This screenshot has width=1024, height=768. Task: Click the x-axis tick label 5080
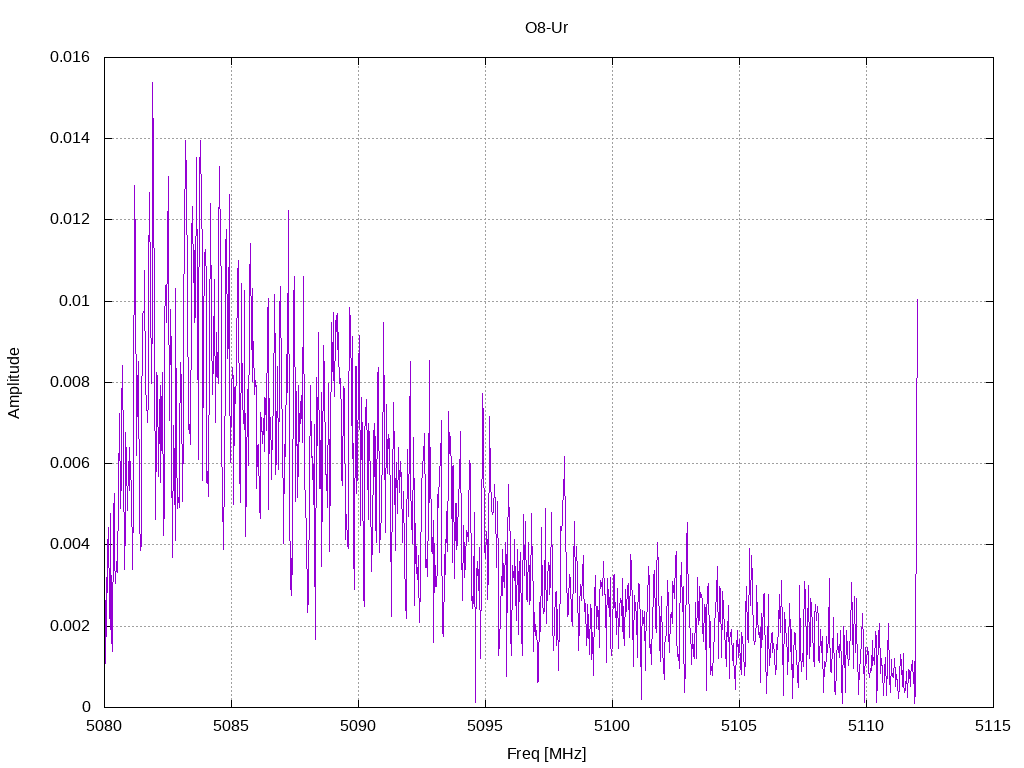pos(104,726)
